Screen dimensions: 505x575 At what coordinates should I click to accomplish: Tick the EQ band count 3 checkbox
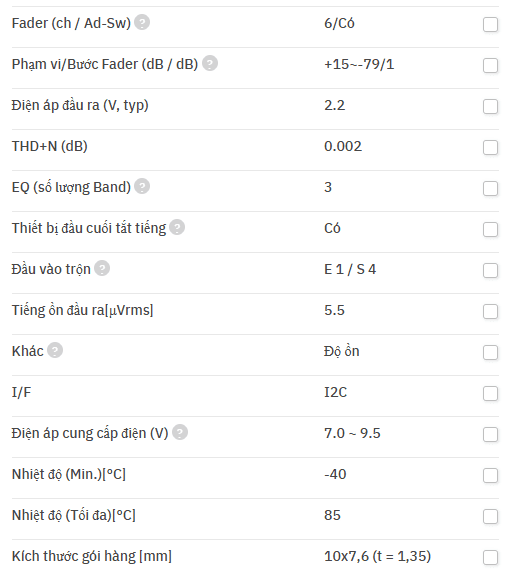[490, 188]
